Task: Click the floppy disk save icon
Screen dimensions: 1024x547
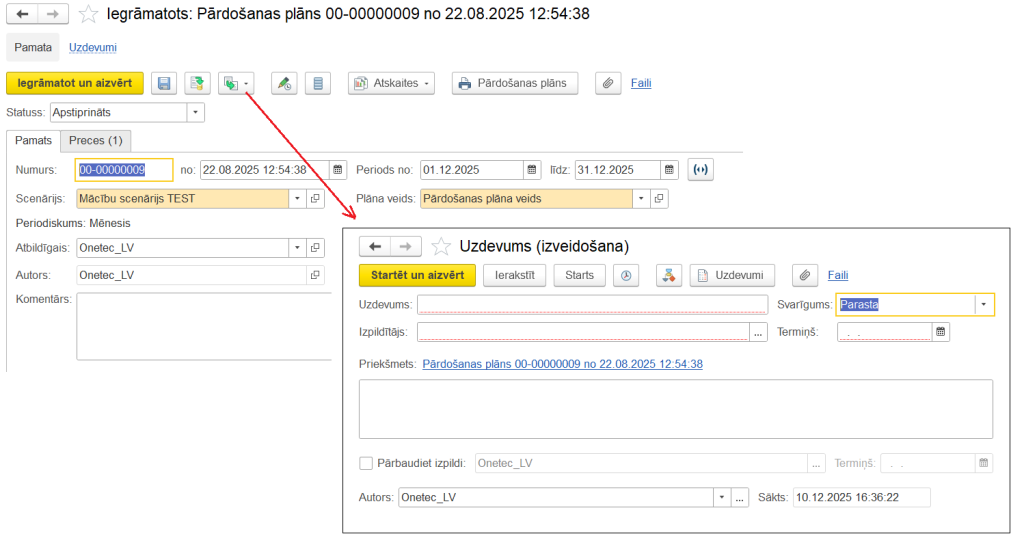Action: click(164, 84)
